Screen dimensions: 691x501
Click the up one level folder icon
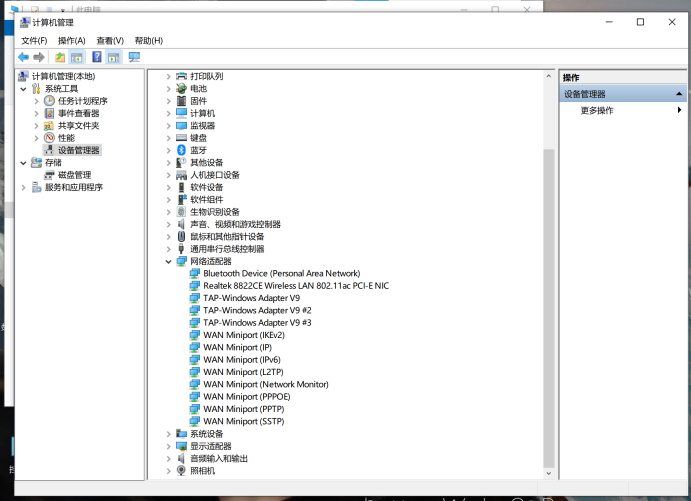point(60,57)
